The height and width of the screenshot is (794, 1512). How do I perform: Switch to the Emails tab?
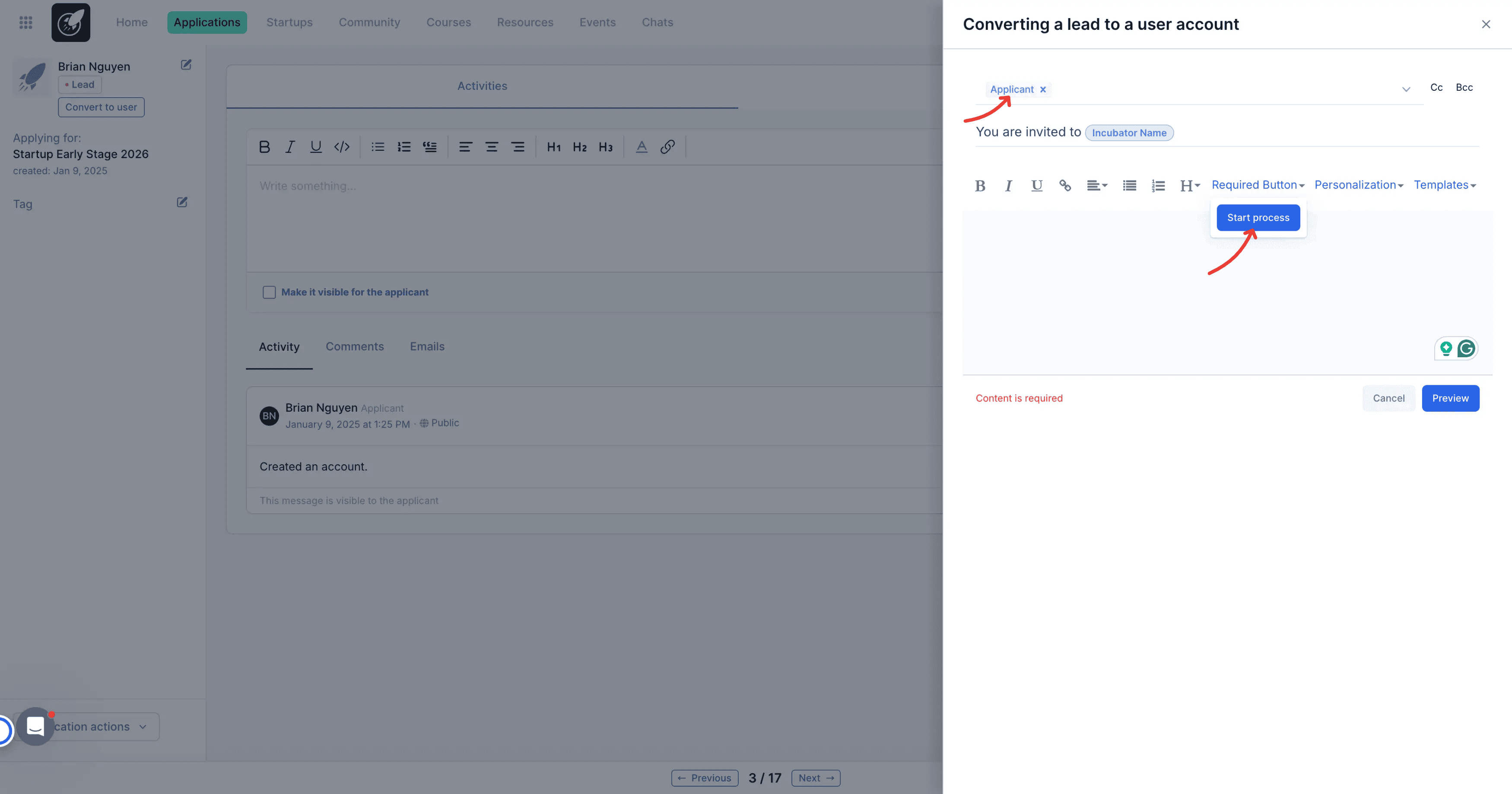[x=427, y=346]
